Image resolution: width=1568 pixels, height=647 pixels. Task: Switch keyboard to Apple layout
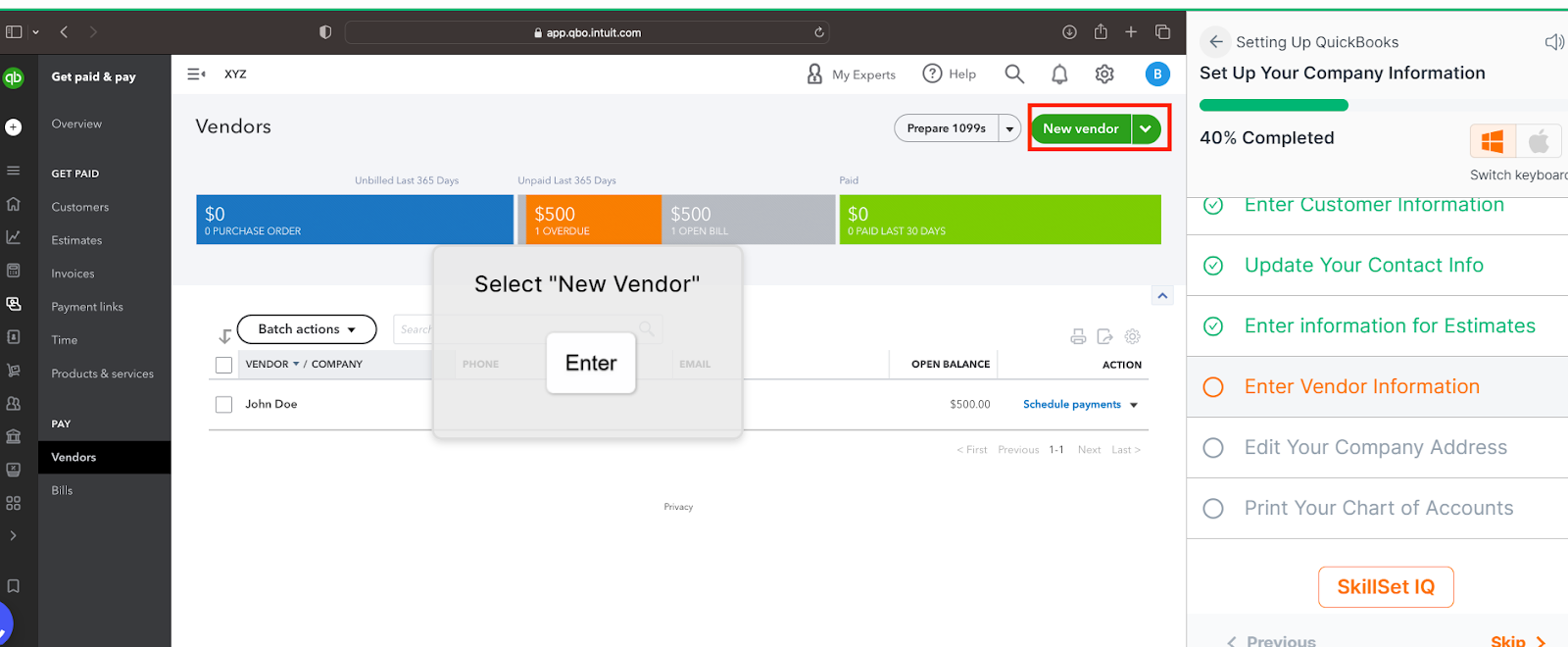pos(1539,142)
